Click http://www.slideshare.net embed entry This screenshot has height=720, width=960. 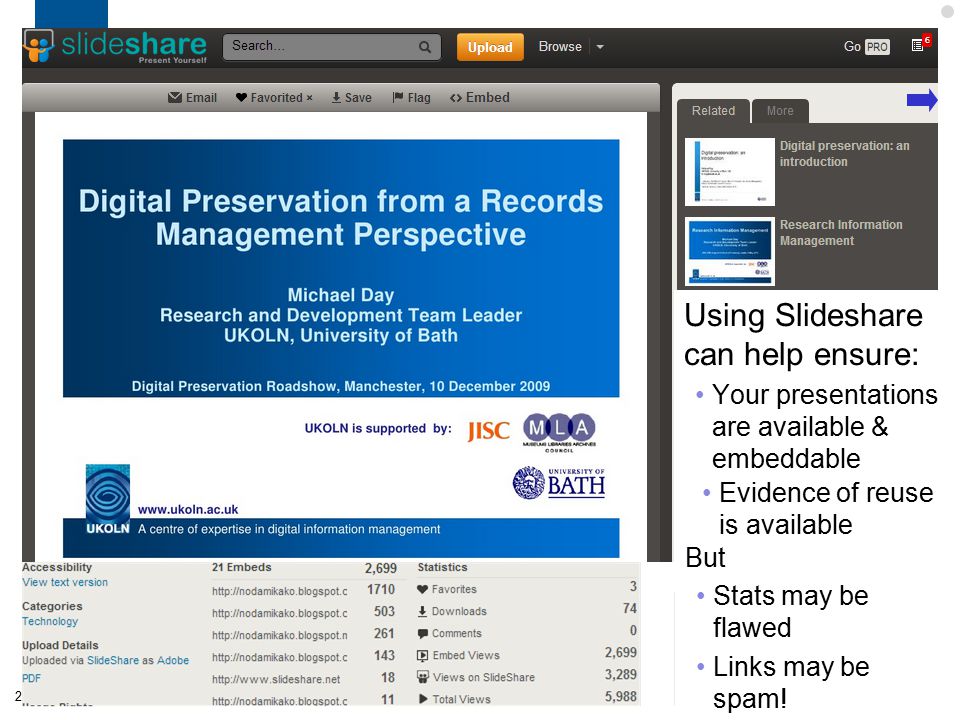click(276, 680)
